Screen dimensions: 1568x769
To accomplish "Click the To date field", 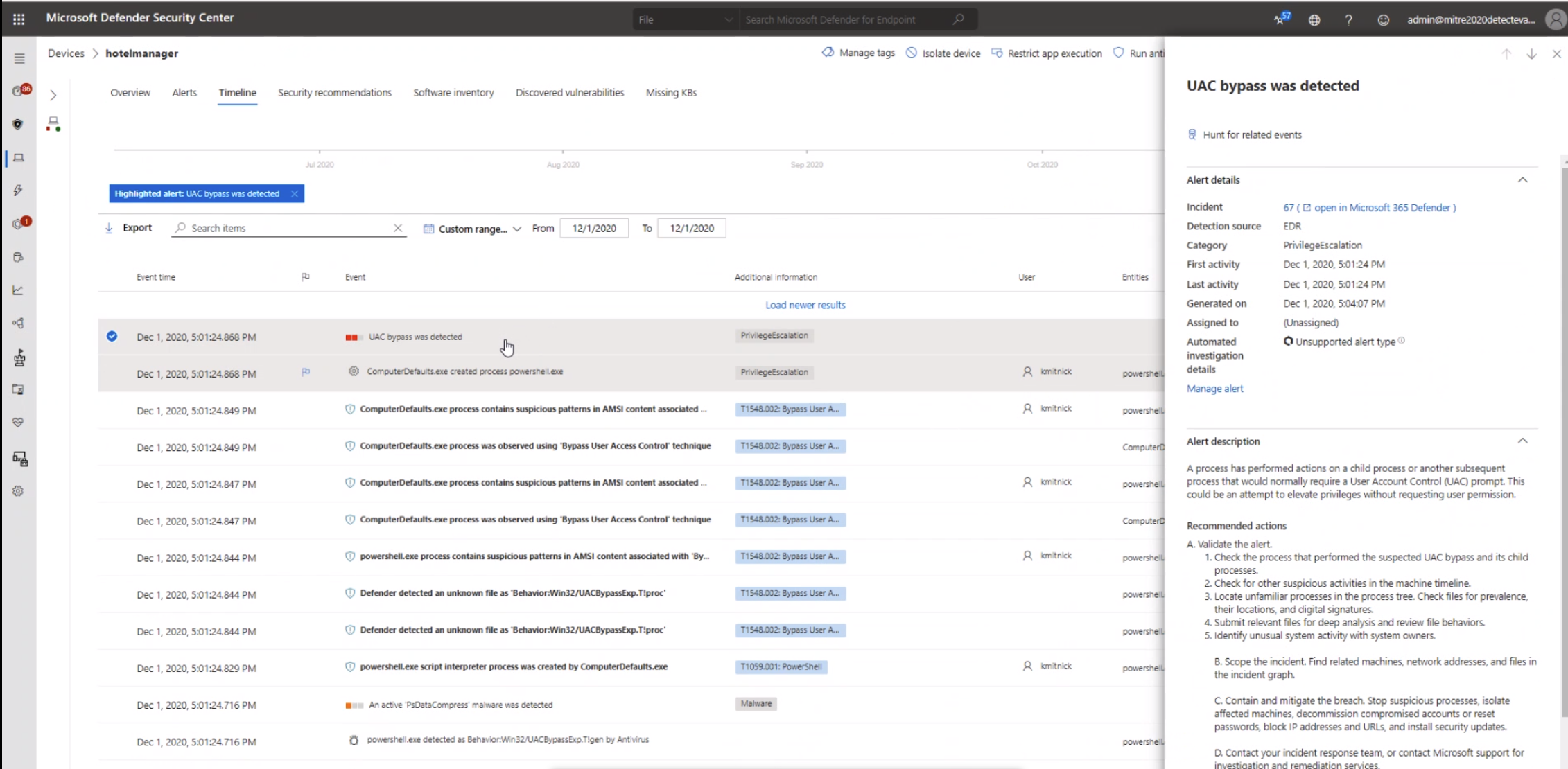I will (x=691, y=229).
